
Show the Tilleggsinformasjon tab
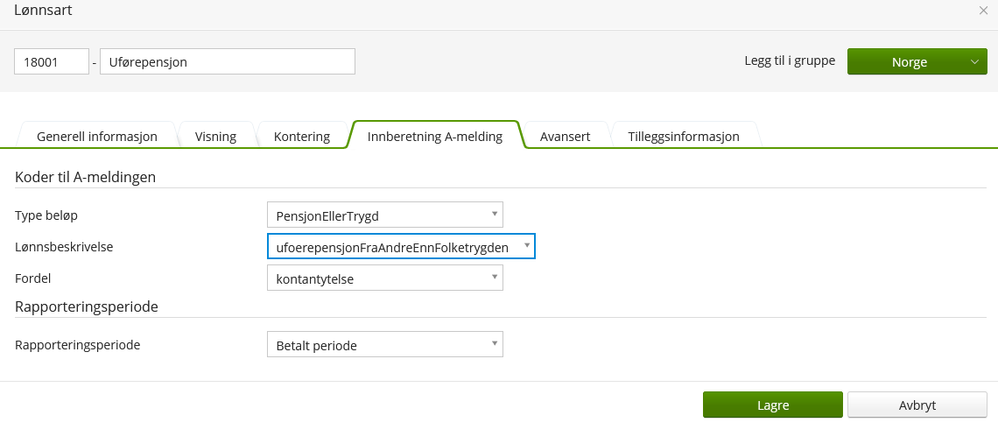click(684, 136)
